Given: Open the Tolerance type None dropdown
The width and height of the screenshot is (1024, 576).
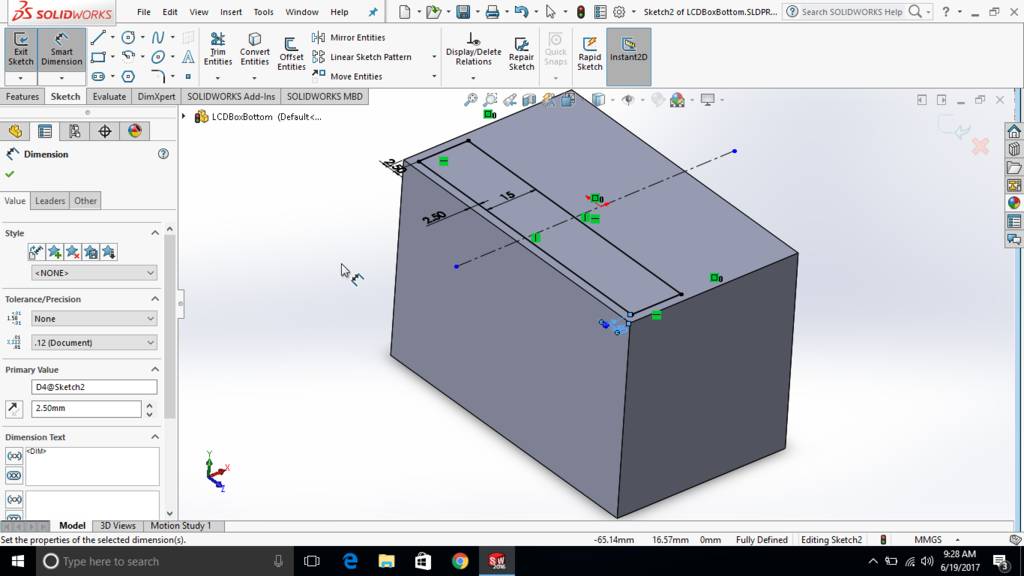Looking at the screenshot, I should click(94, 319).
